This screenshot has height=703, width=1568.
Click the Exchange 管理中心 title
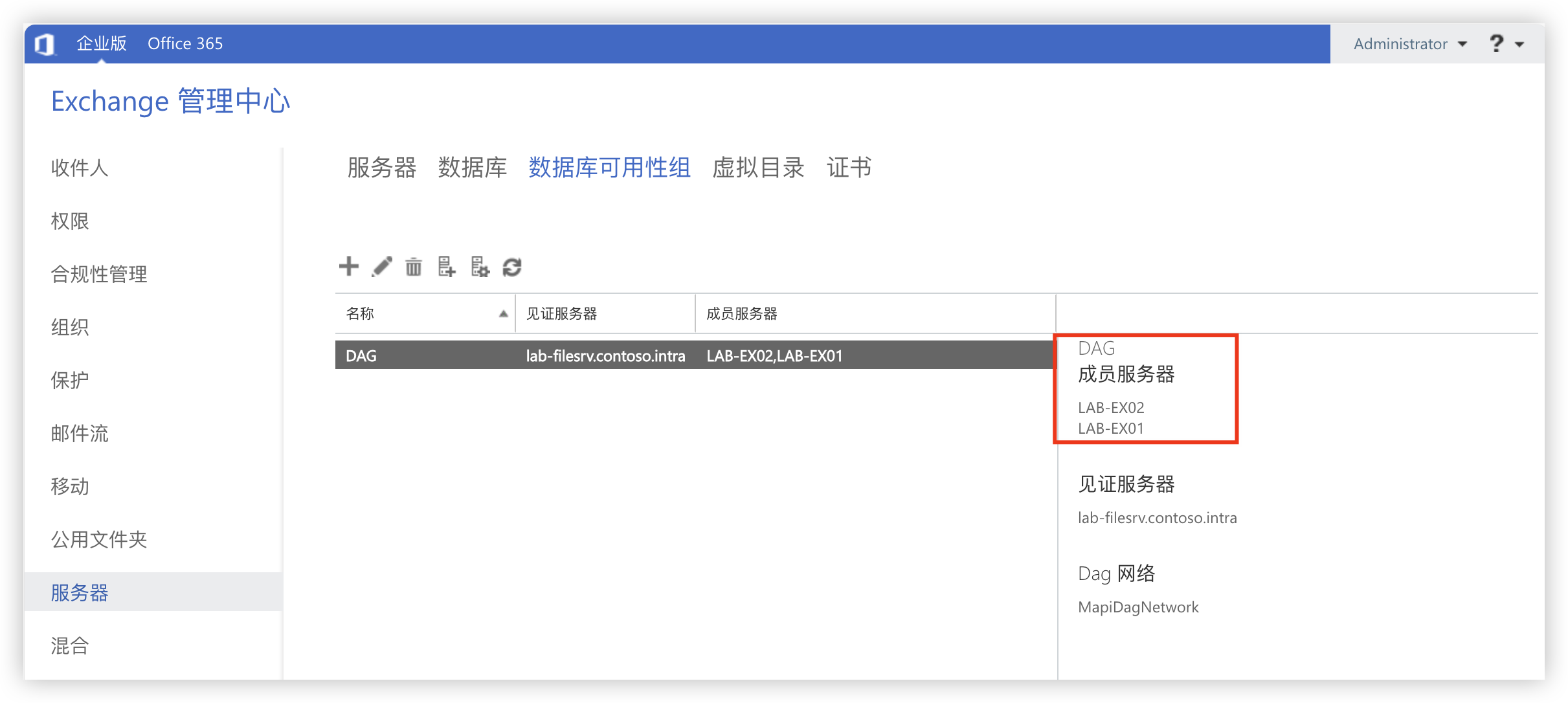pos(171,101)
